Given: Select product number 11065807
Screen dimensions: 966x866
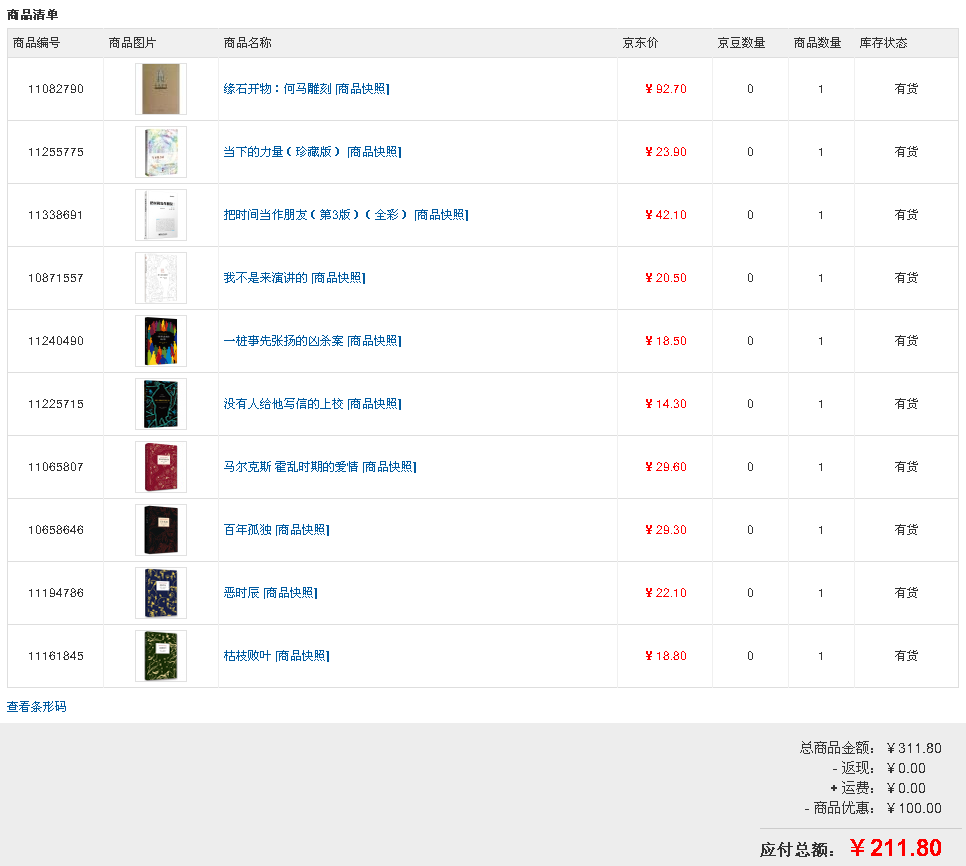Looking at the screenshot, I should click(55, 467).
